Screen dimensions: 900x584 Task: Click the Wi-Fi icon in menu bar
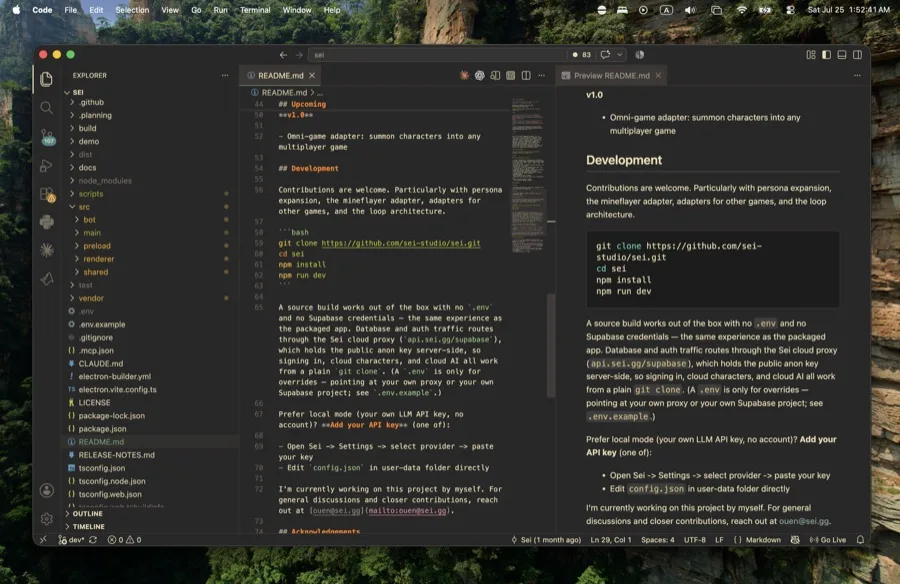tap(742, 10)
